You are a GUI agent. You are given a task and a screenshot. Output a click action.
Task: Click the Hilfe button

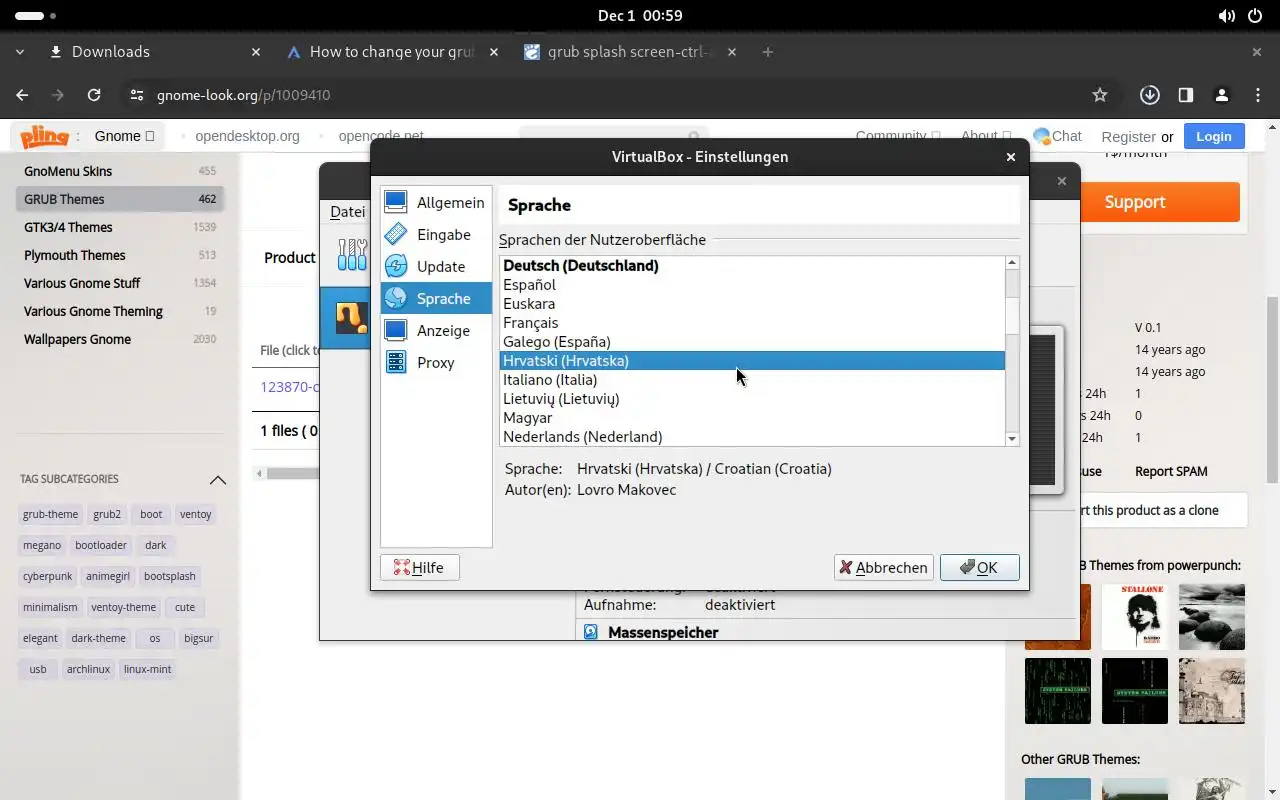419,567
